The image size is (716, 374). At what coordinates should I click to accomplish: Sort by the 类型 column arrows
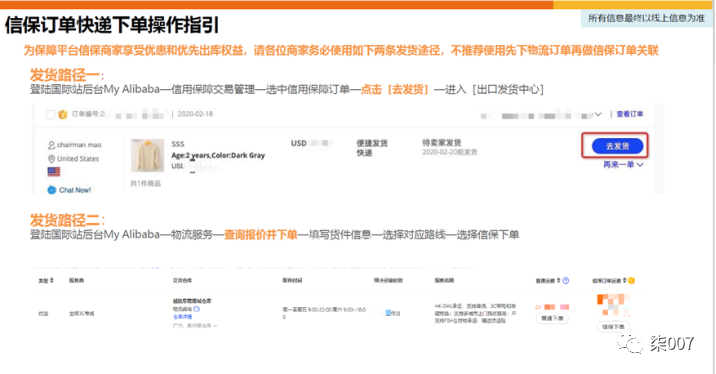(x=52, y=280)
